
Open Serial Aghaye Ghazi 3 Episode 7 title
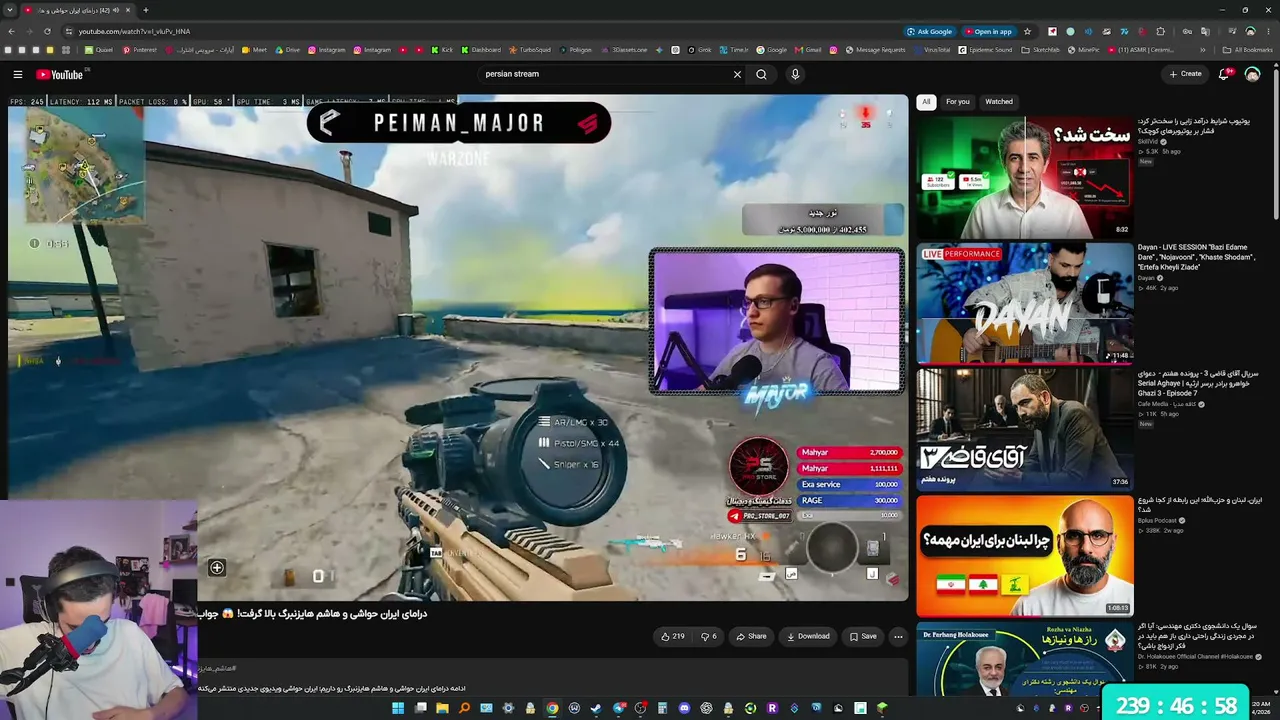(1199, 384)
